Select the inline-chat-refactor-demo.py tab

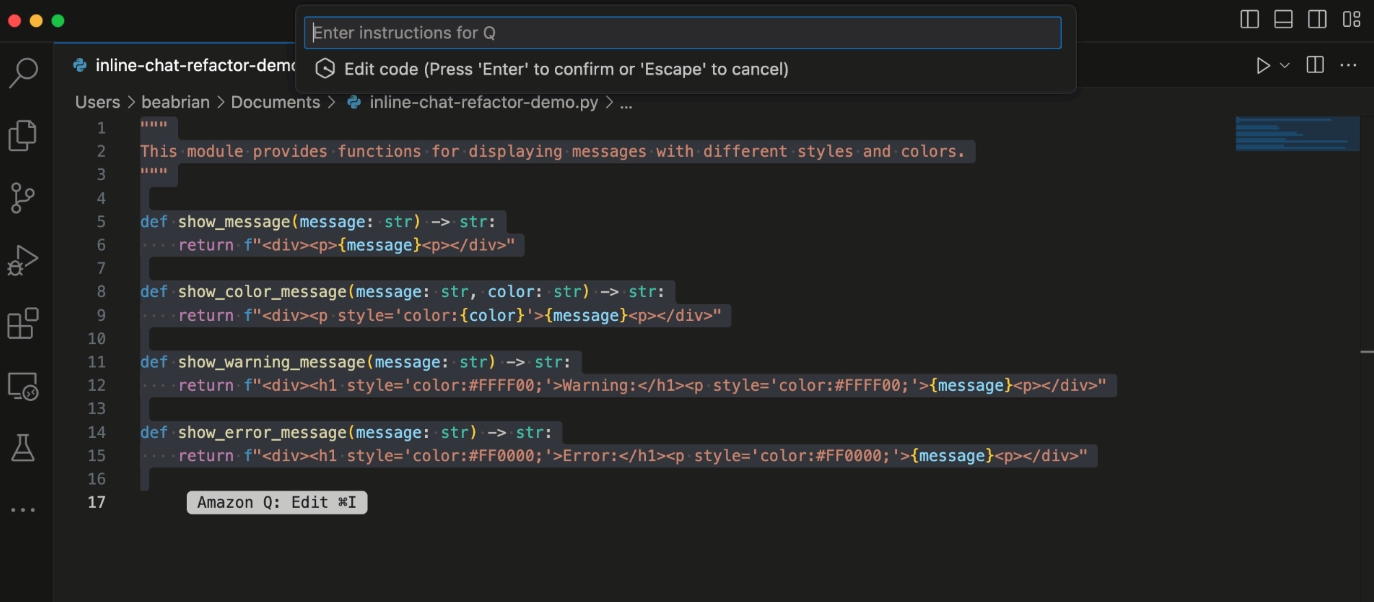(x=180, y=64)
